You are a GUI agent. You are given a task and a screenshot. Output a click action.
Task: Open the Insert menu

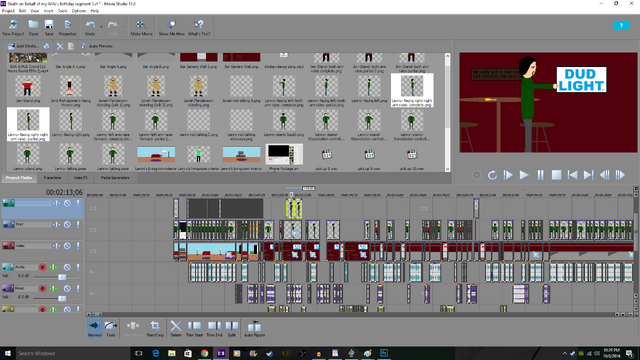point(48,11)
